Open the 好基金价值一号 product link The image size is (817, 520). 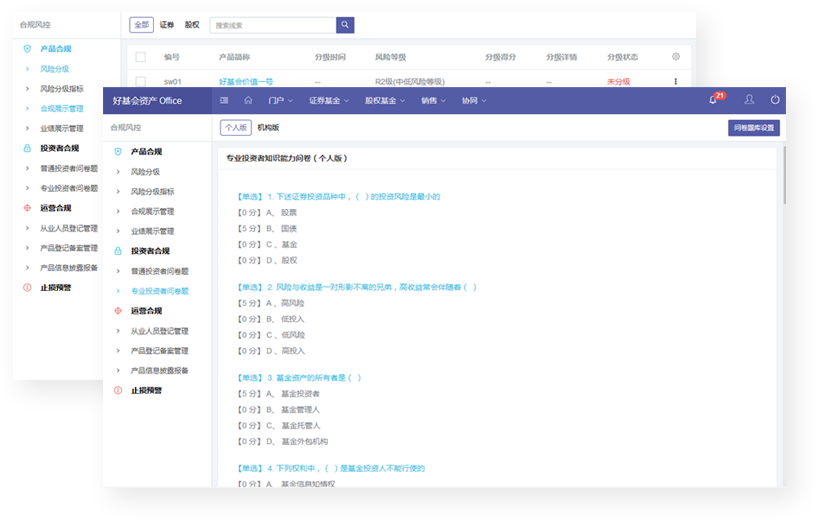[245, 81]
